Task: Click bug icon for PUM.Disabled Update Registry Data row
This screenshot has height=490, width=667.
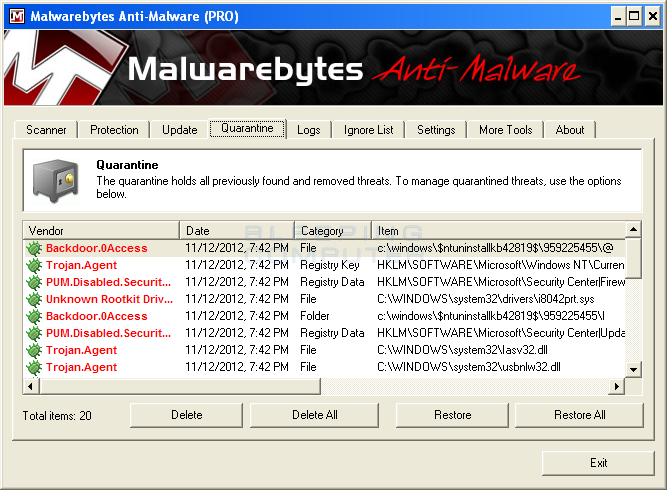Action: tap(34, 333)
